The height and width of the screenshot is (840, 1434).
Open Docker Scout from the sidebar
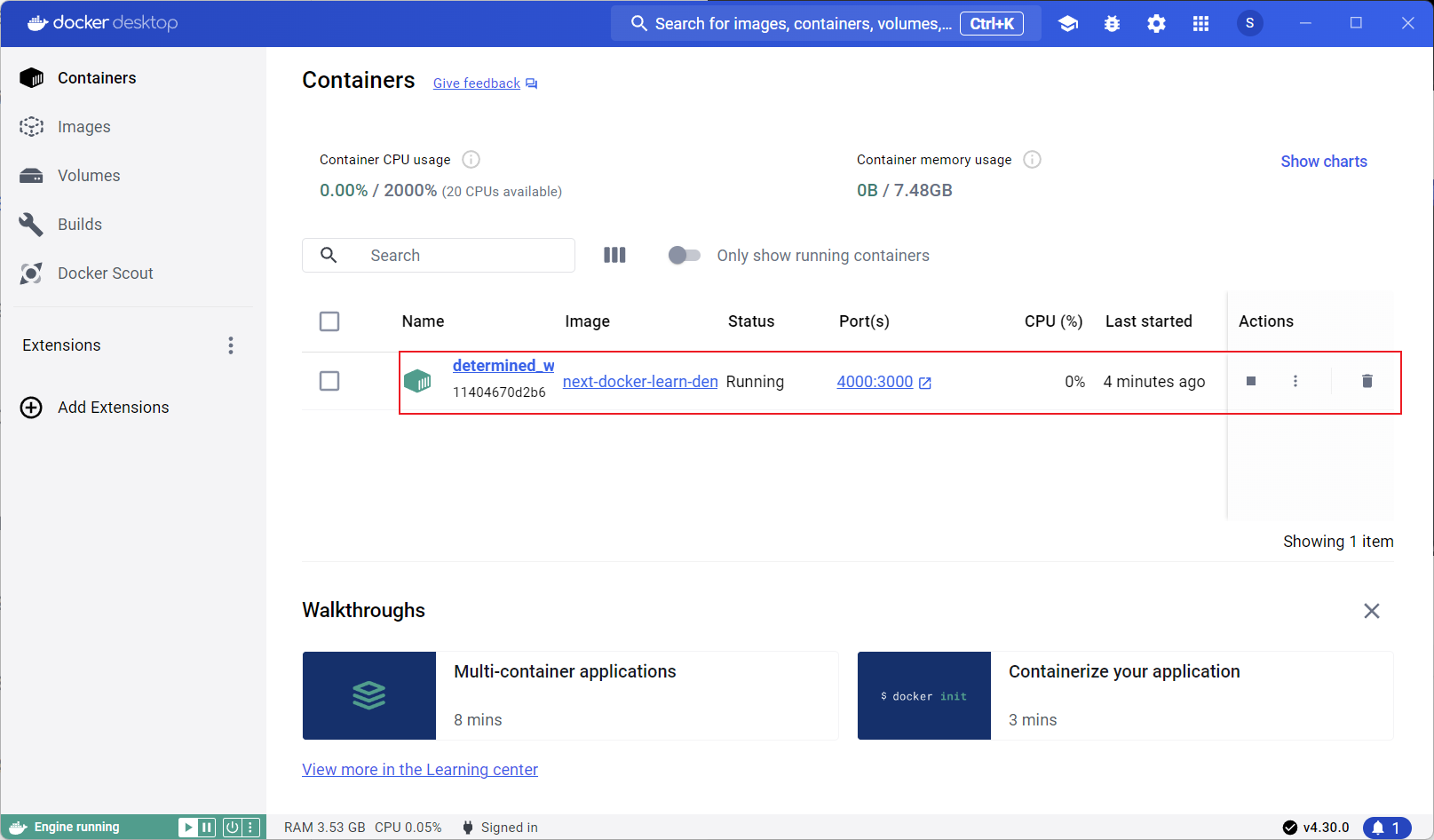(105, 273)
